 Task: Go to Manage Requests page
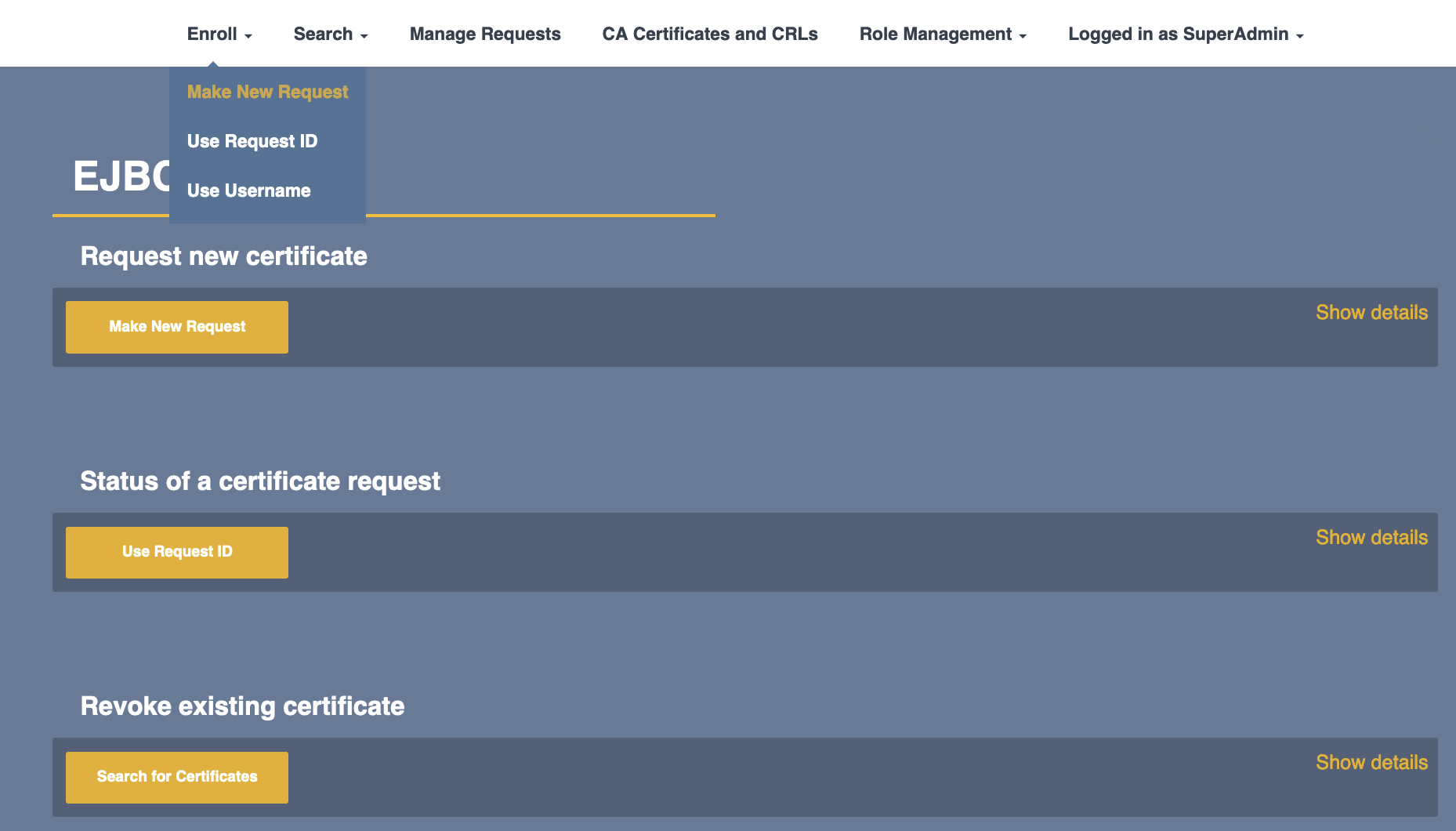click(485, 34)
